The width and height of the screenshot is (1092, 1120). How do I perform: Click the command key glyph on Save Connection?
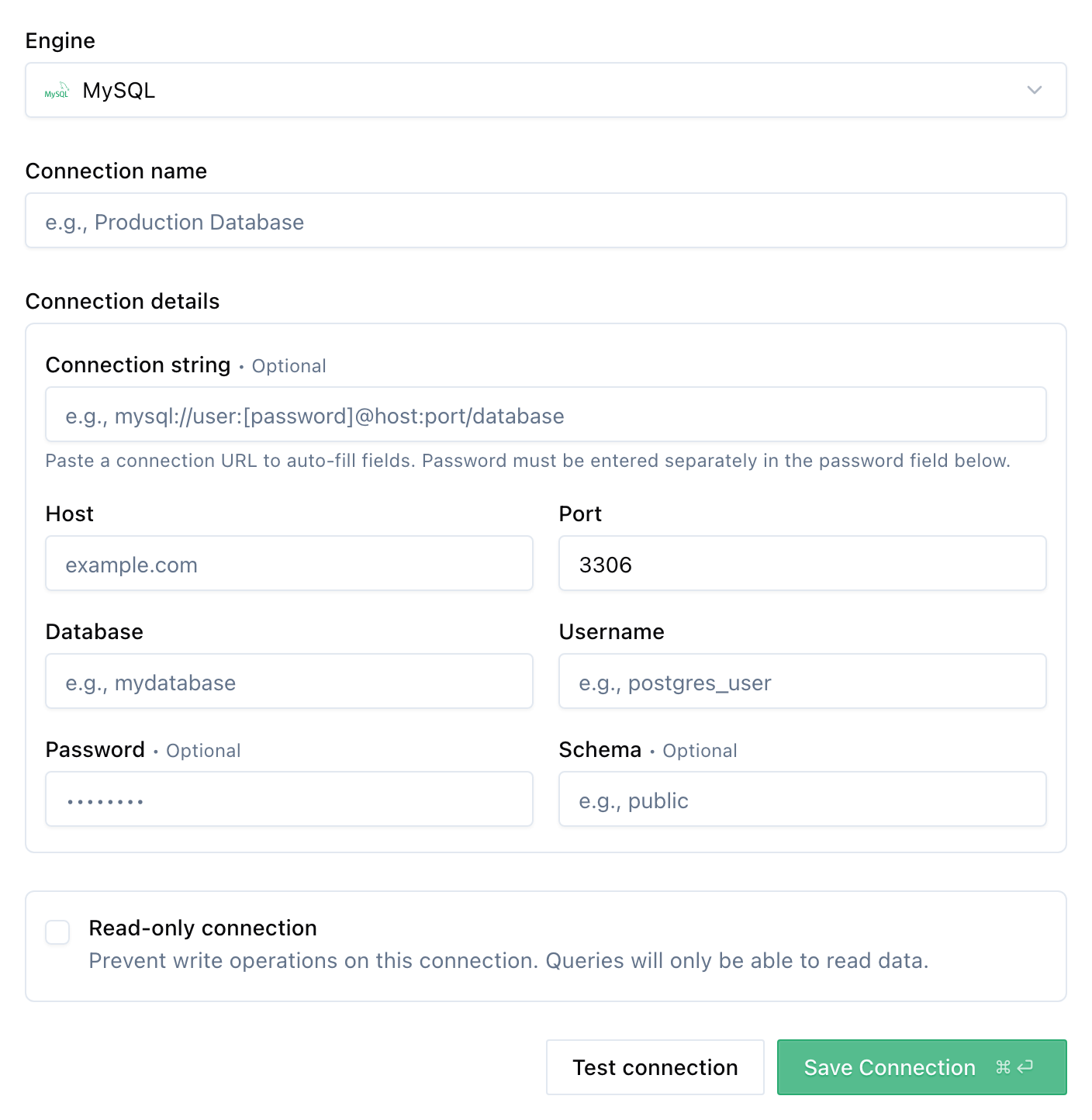pyautogui.click(x=1004, y=1067)
